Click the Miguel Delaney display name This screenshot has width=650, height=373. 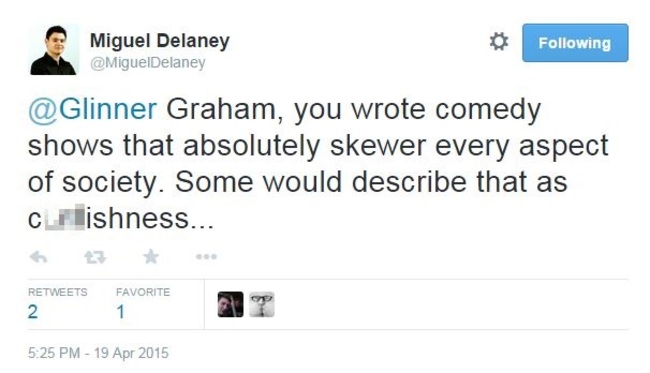160,41
